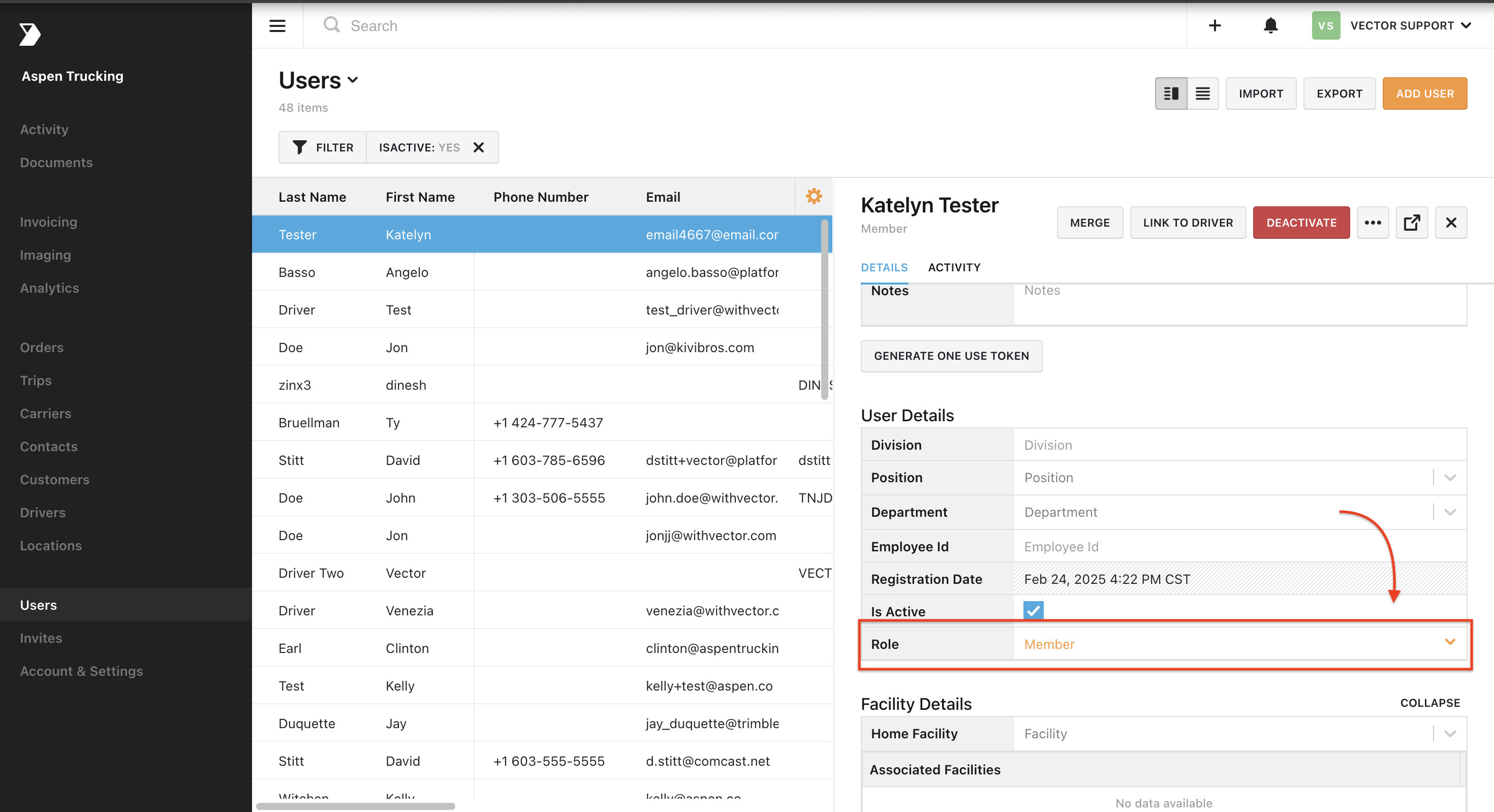Open Invites in the sidebar
Image resolution: width=1494 pixels, height=812 pixels.
coord(41,638)
